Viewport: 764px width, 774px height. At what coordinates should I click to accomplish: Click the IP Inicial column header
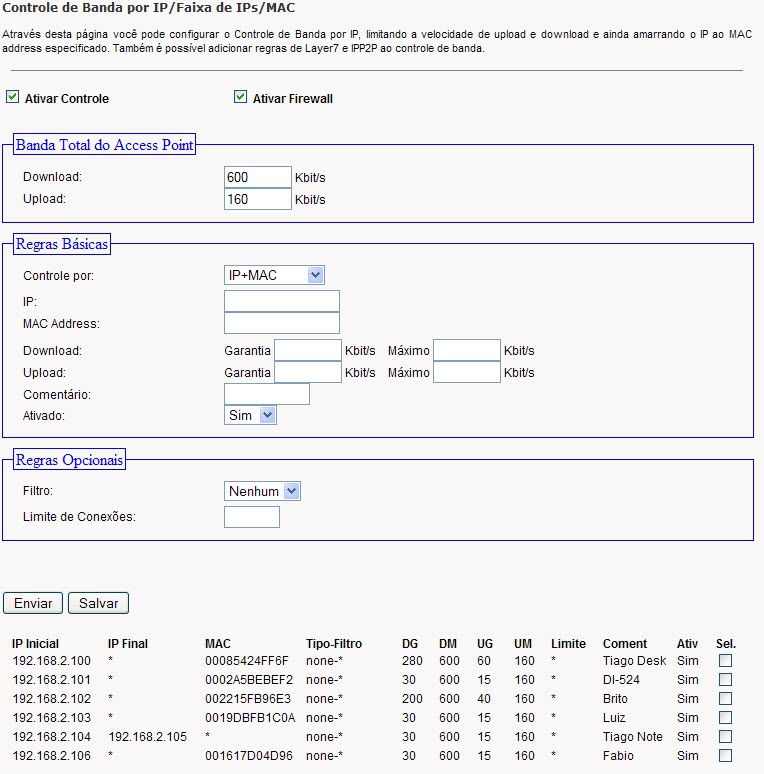pyautogui.click(x=35, y=644)
